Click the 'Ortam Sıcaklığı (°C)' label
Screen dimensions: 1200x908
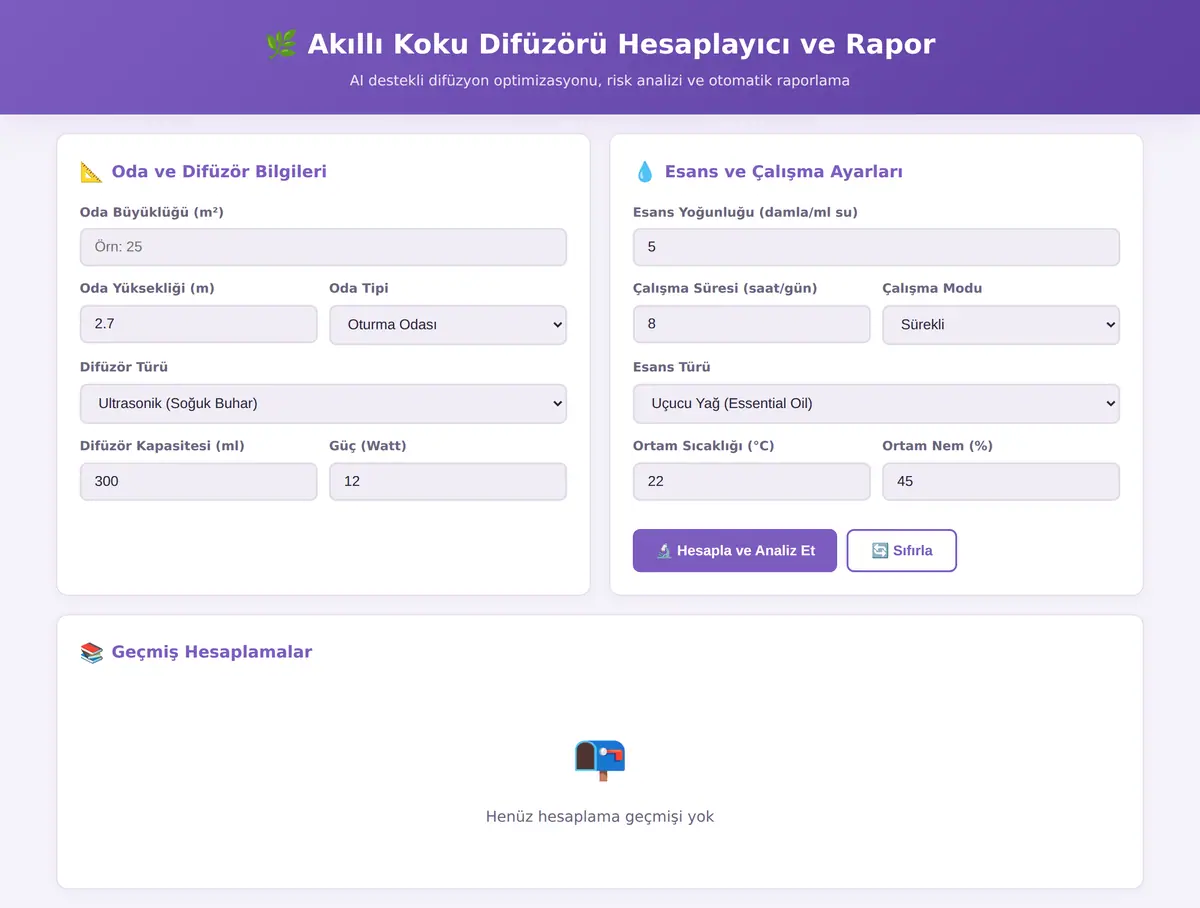click(704, 446)
